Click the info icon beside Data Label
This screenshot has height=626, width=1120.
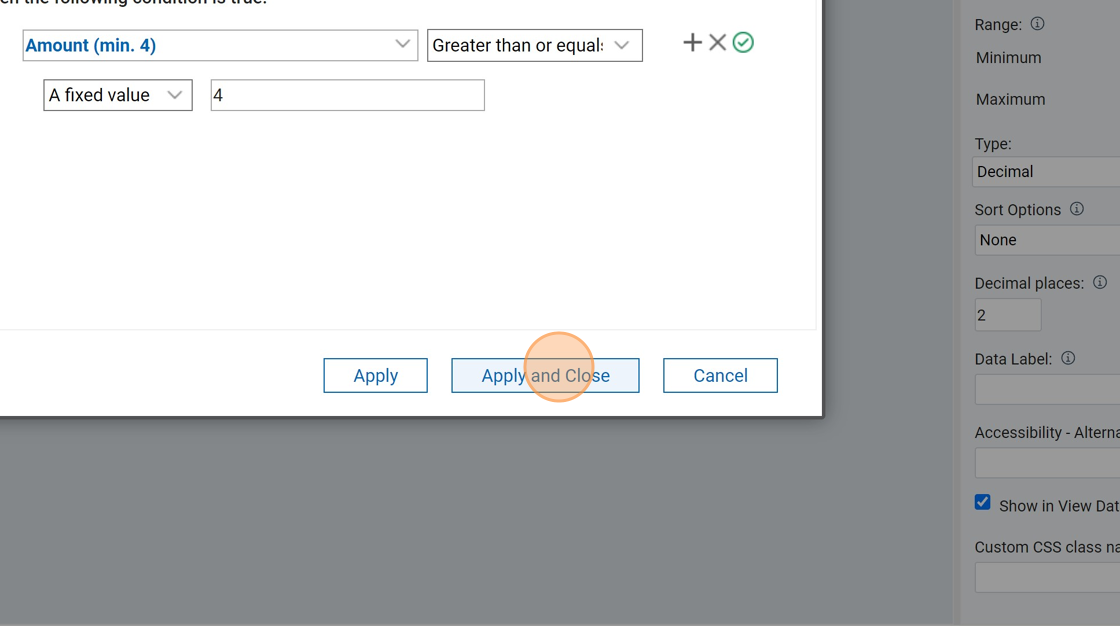[x=1068, y=358]
